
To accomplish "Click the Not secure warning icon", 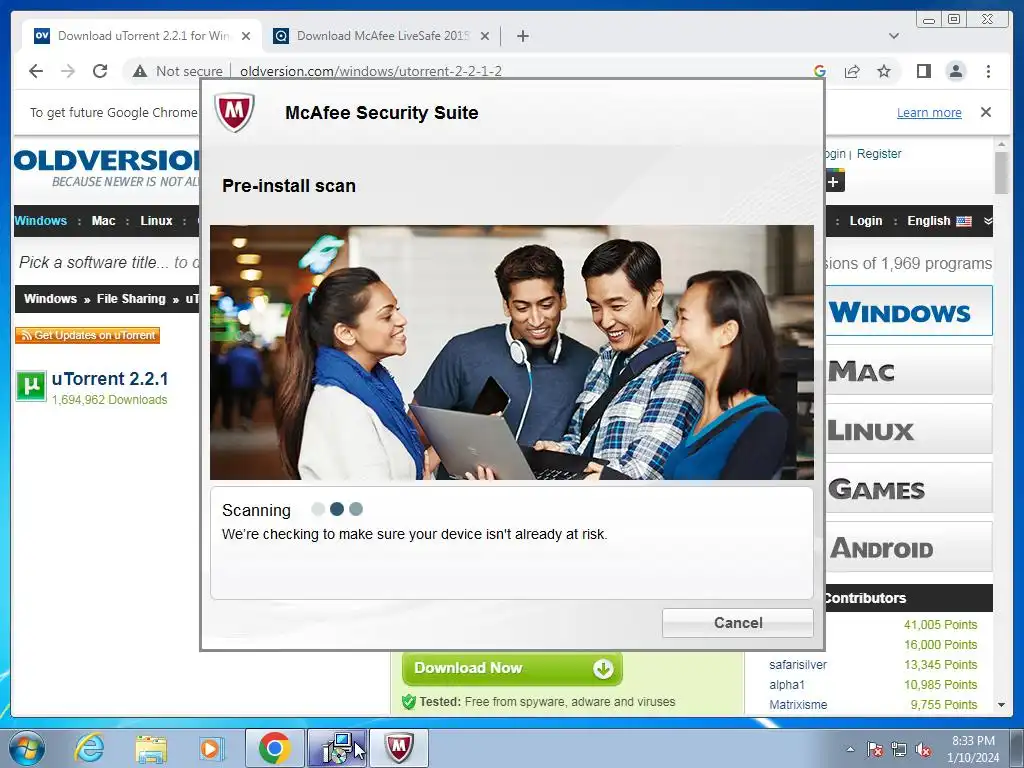I will coord(139,71).
